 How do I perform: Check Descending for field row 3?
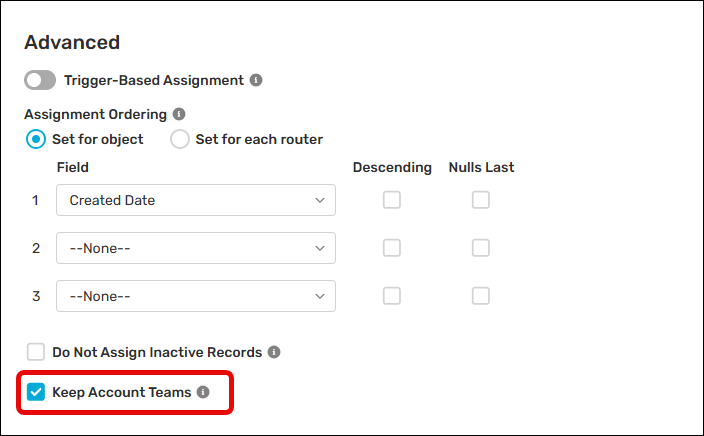pyautogui.click(x=392, y=296)
